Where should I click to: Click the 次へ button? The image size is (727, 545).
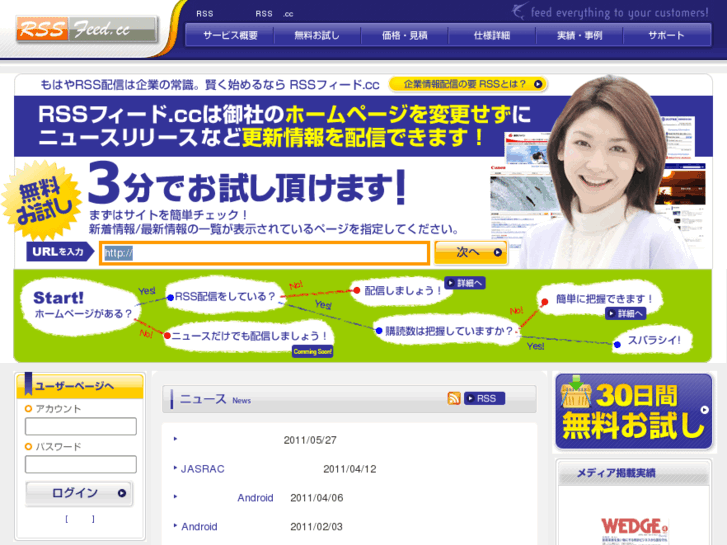(471, 252)
